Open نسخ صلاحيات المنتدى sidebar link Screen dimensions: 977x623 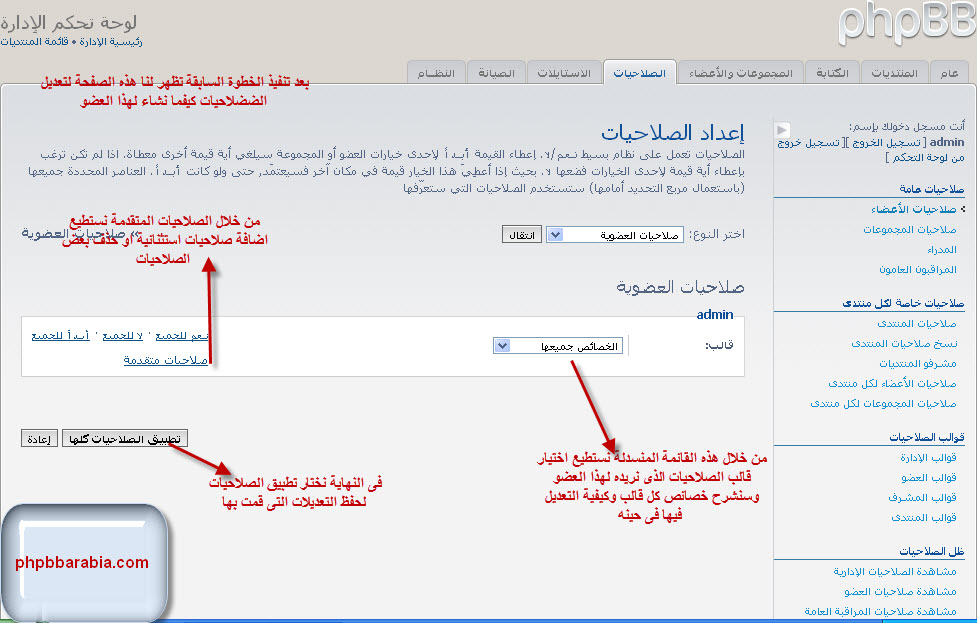(904, 343)
